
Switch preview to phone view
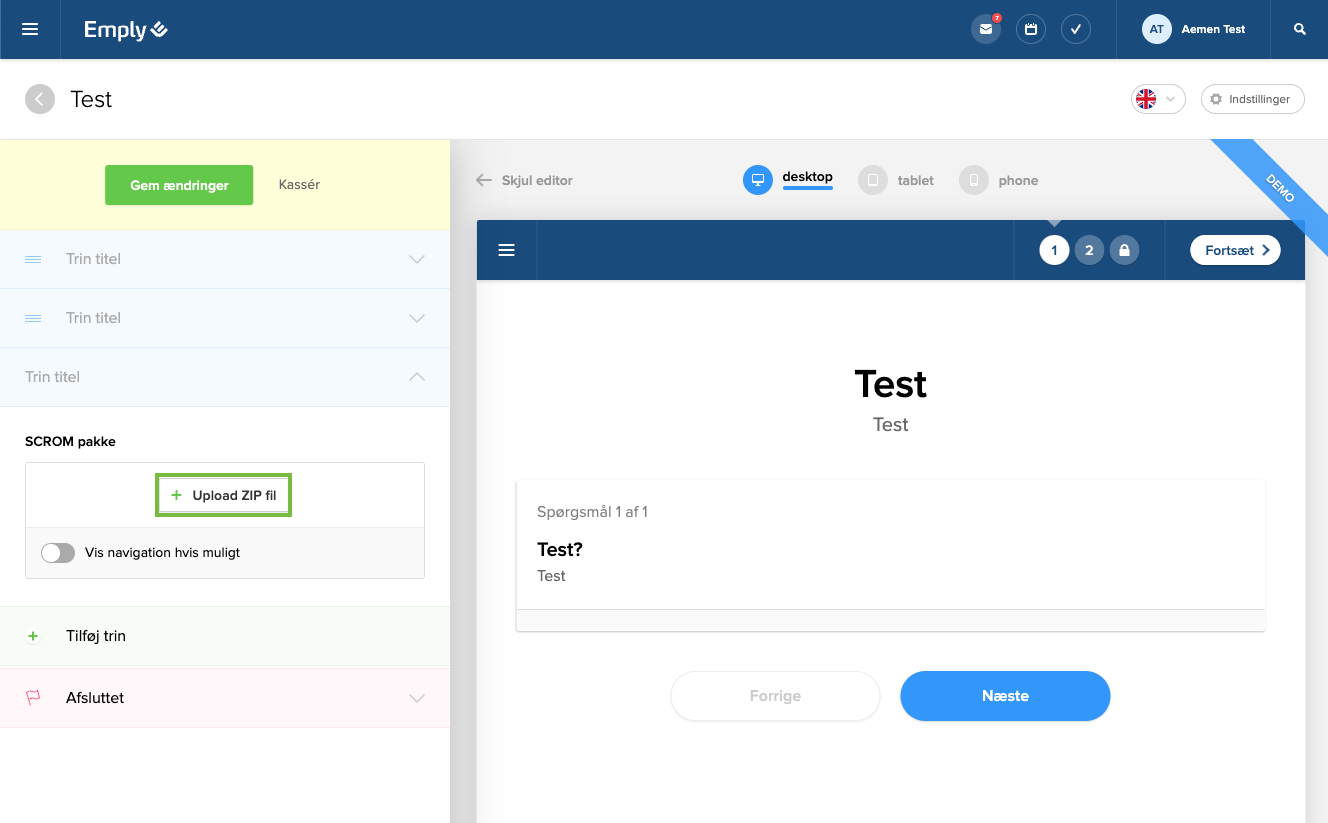point(999,180)
